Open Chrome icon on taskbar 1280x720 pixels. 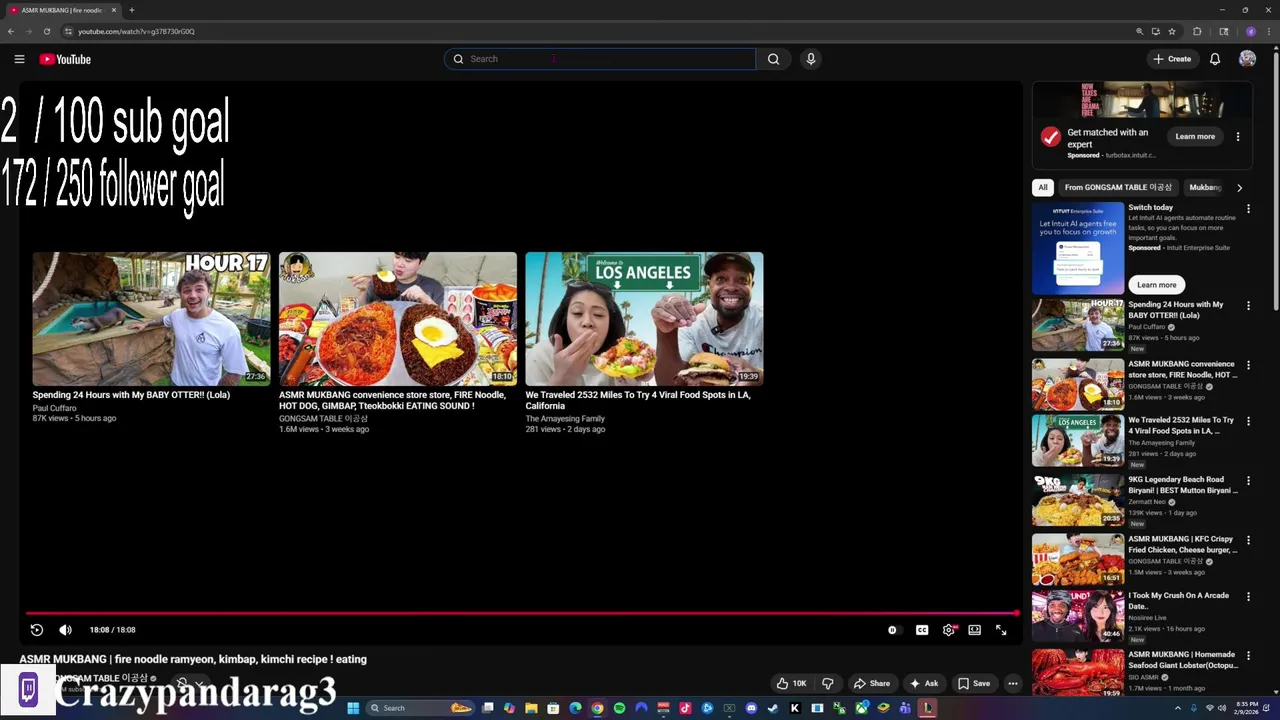click(x=597, y=708)
